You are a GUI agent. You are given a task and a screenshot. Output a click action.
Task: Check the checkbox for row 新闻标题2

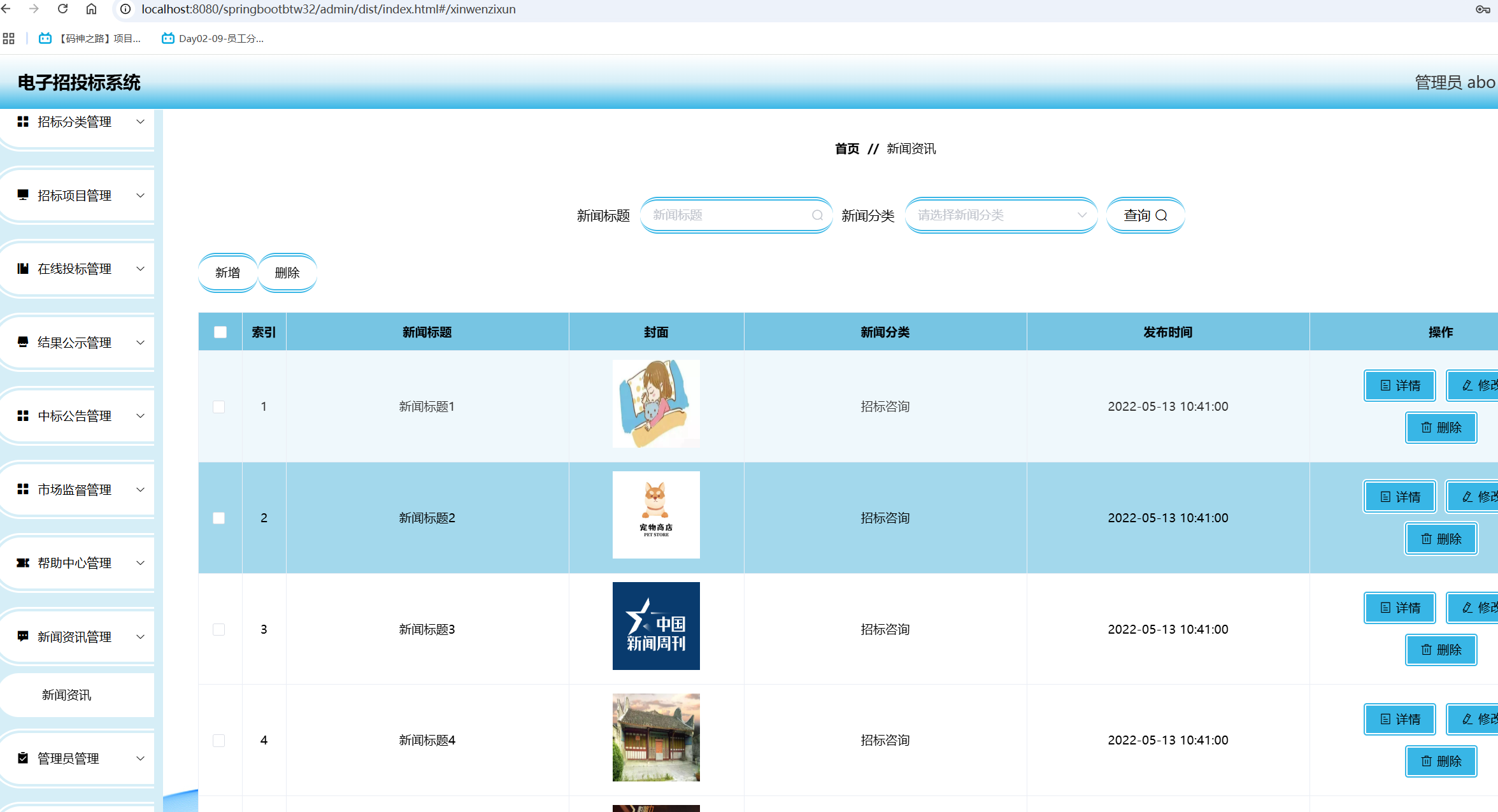pyautogui.click(x=219, y=518)
